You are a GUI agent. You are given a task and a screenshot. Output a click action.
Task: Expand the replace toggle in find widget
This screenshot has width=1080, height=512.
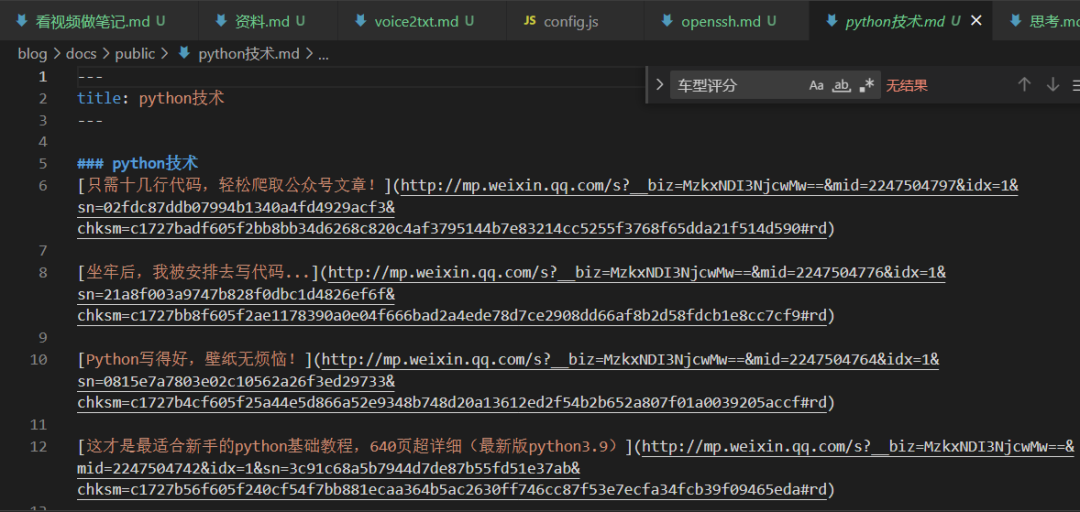click(659, 85)
